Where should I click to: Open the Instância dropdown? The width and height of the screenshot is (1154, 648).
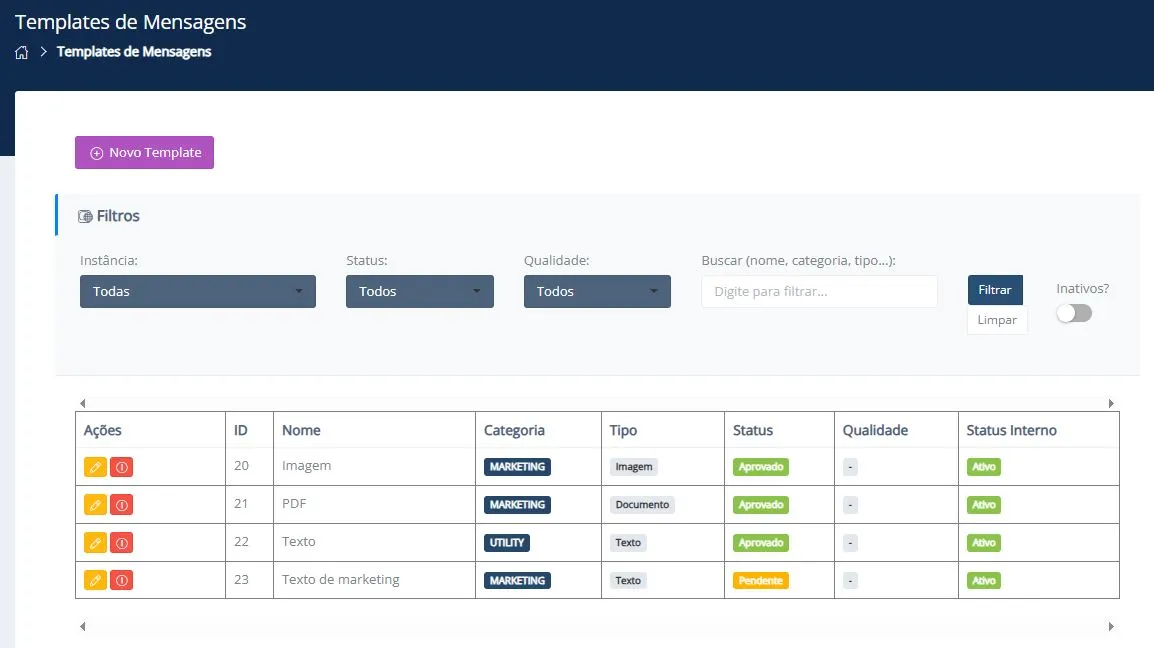[198, 292]
